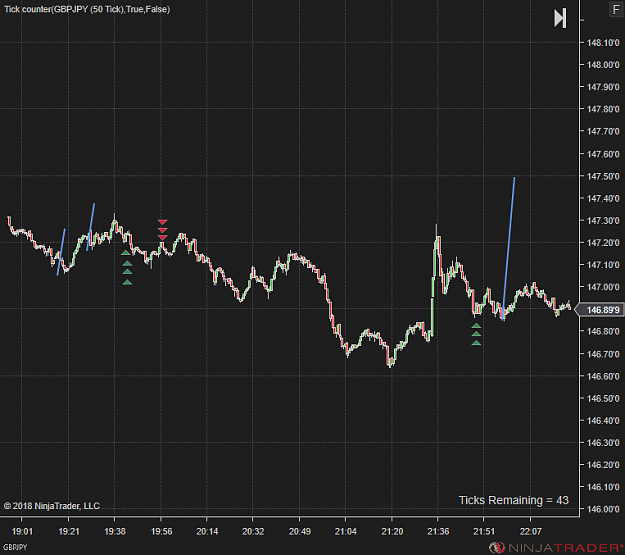Image resolution: width=625 pixels, height=555 pixels.
Task: Click the F button in top corner
Action: tap(616, 9)
